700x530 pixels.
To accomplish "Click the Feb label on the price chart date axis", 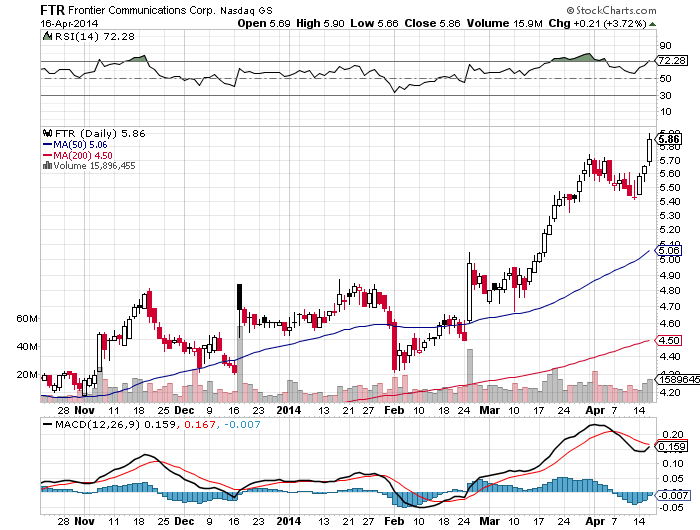I will (394, 410).
